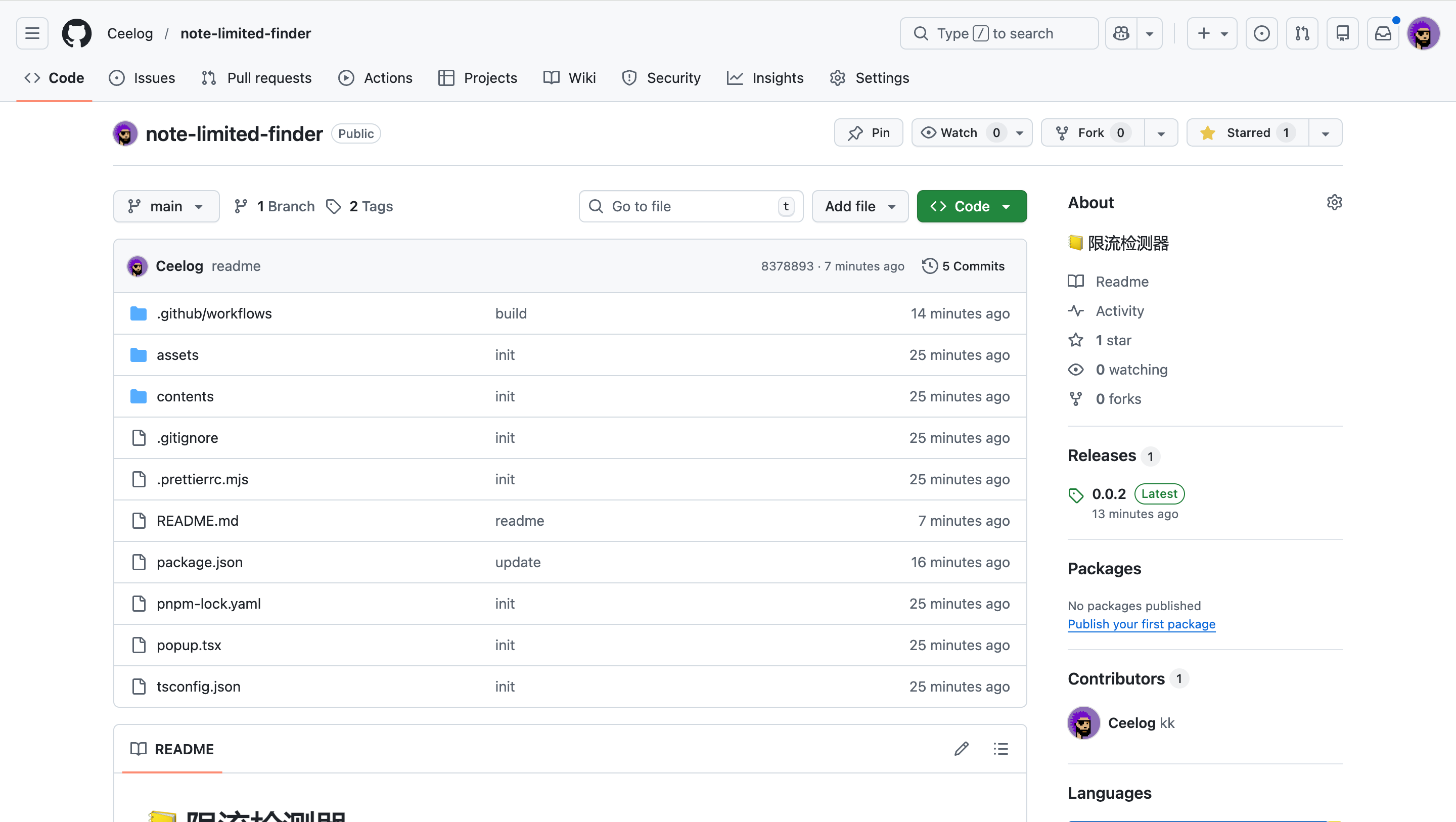Expand the main branch dropdown

pyautogui.click(x=166, y=206)
